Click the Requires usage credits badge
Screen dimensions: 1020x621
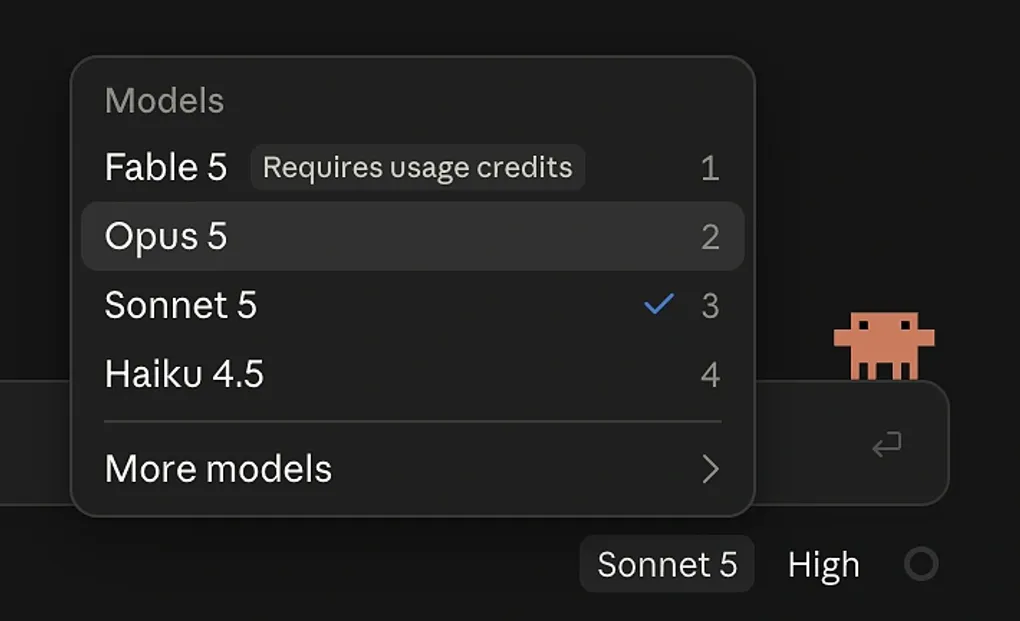[418, 167]
